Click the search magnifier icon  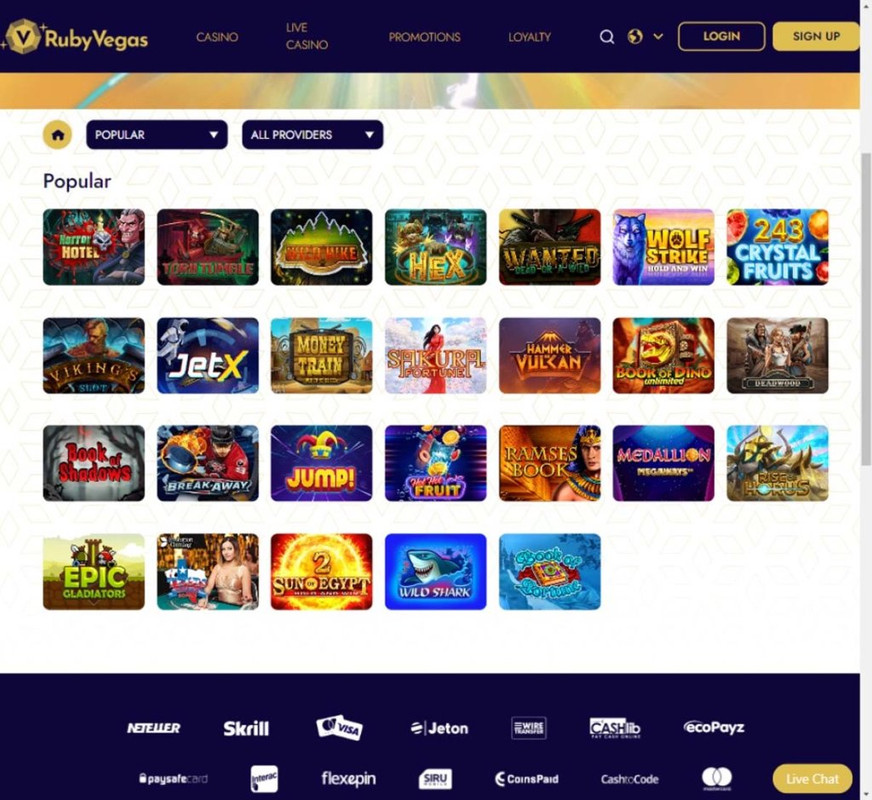[607, 37]
